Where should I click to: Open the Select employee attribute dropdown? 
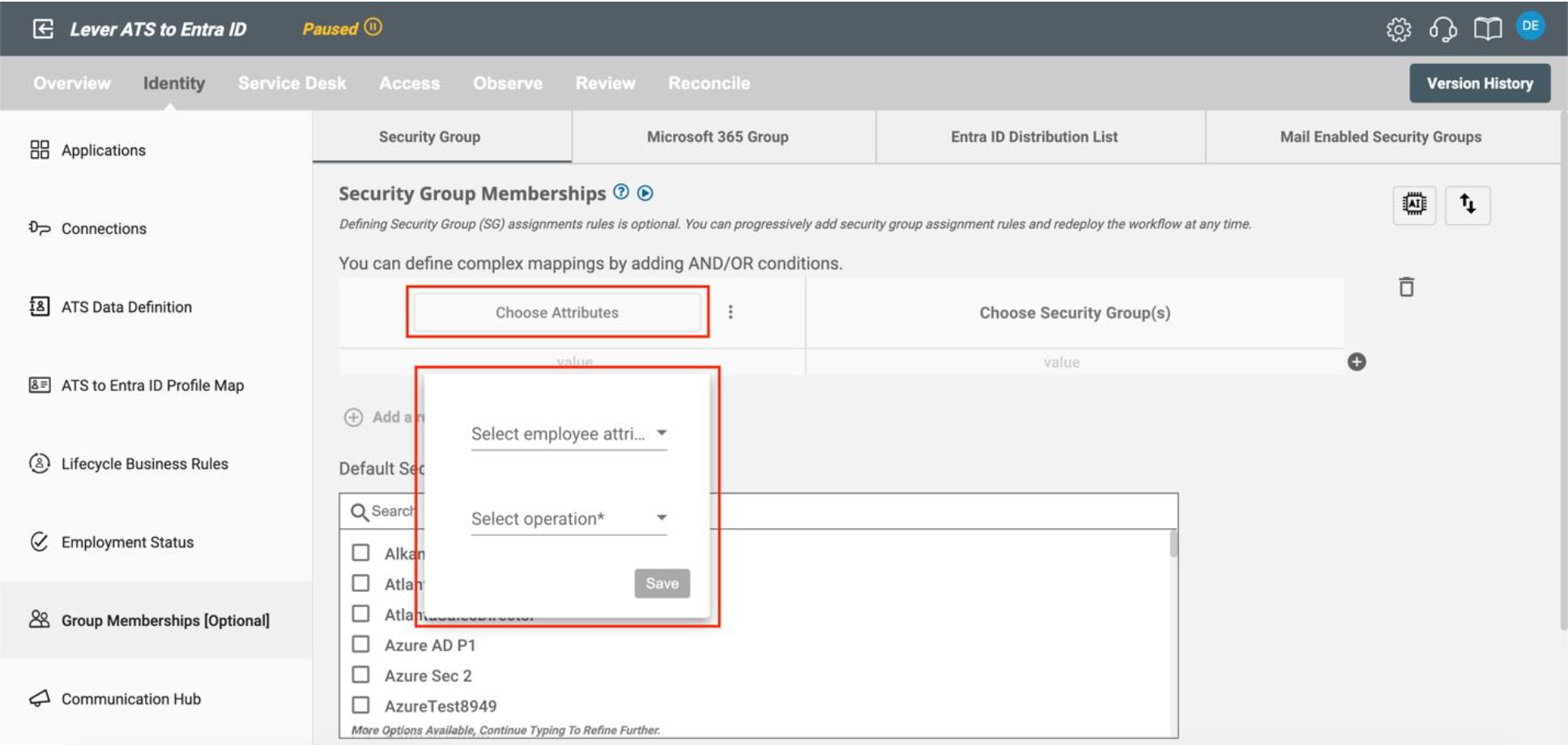coord(568,434)
